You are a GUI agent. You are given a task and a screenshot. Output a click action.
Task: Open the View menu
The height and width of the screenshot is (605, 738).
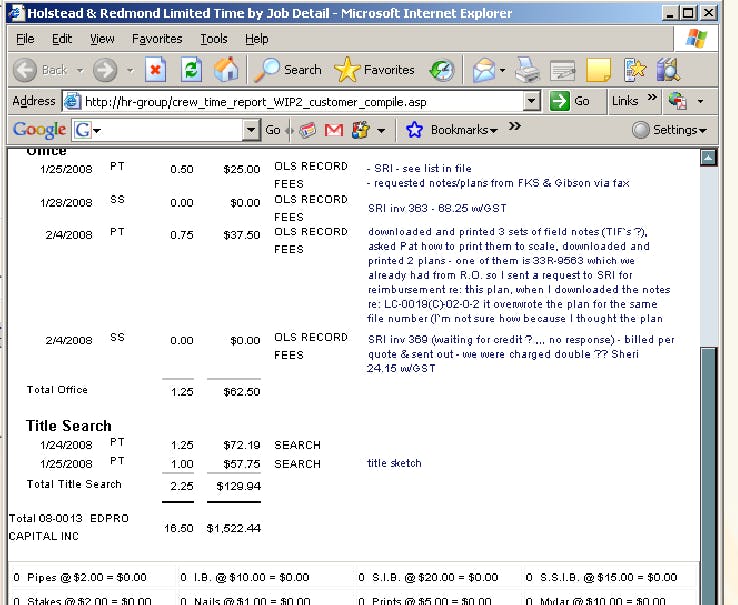[x=102, y=39]
